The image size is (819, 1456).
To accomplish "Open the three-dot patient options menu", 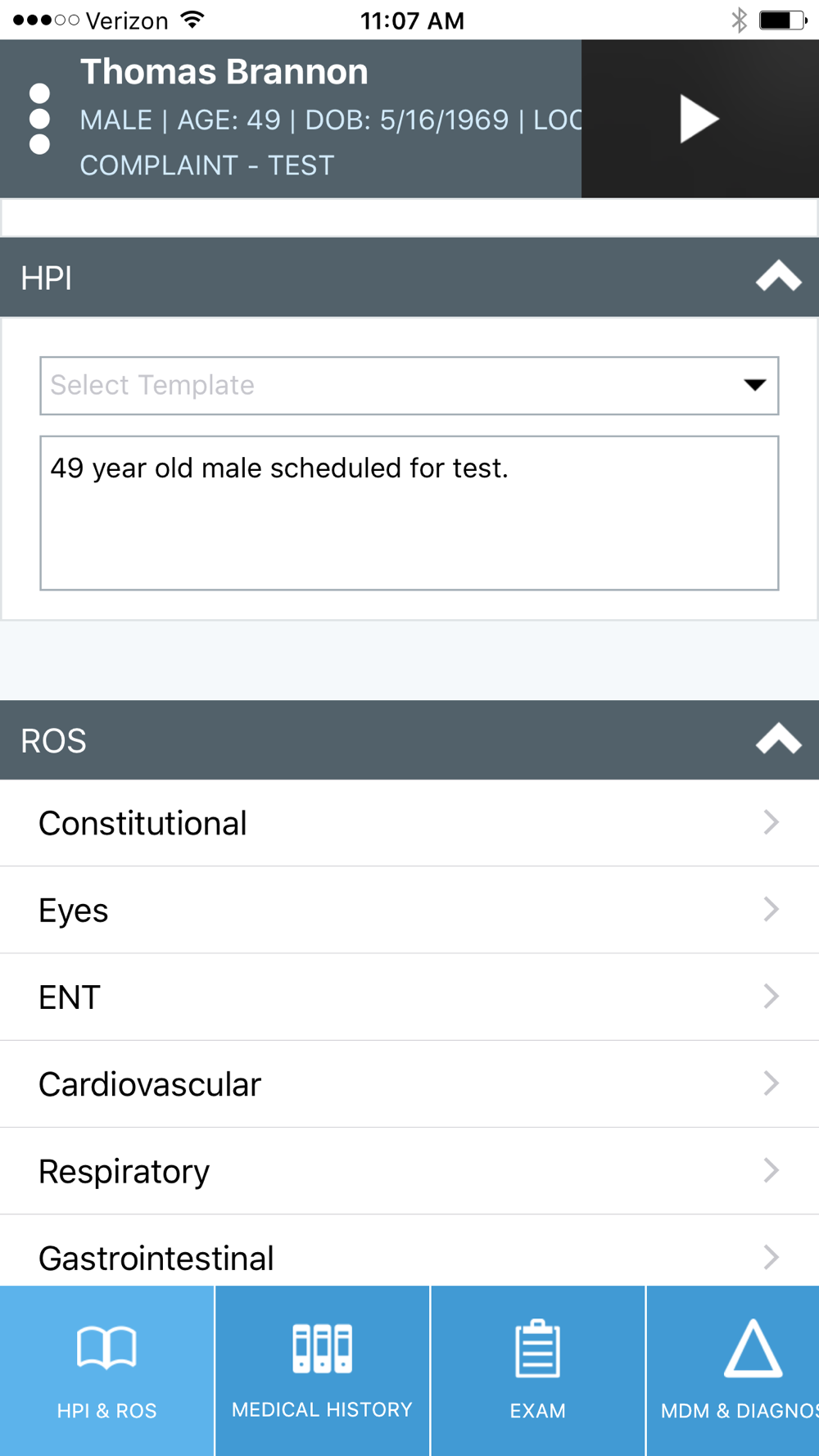I will point(39,119).
